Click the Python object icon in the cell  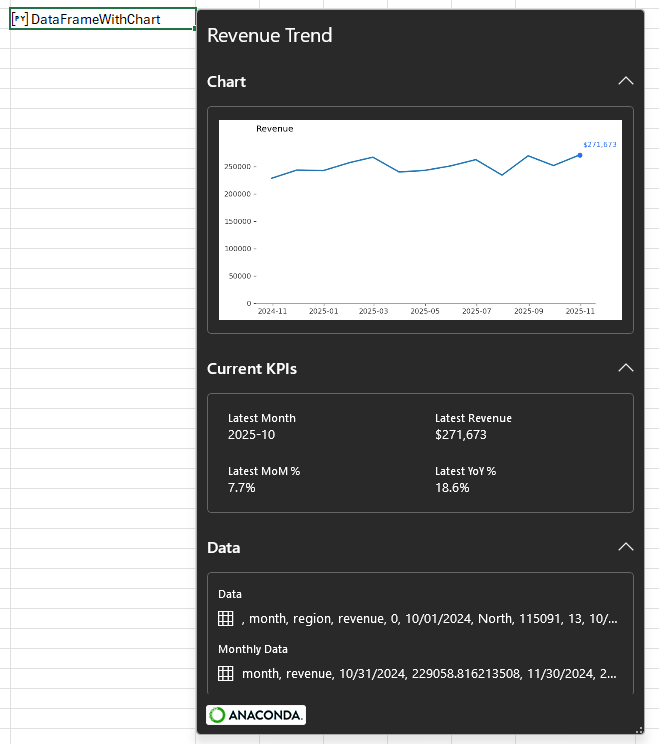pos(20,19)
